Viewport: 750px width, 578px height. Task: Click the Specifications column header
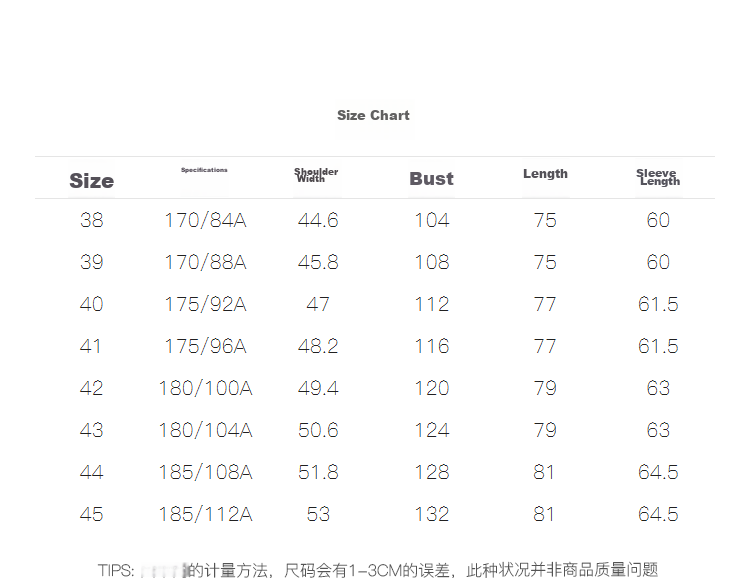[204, 170]
